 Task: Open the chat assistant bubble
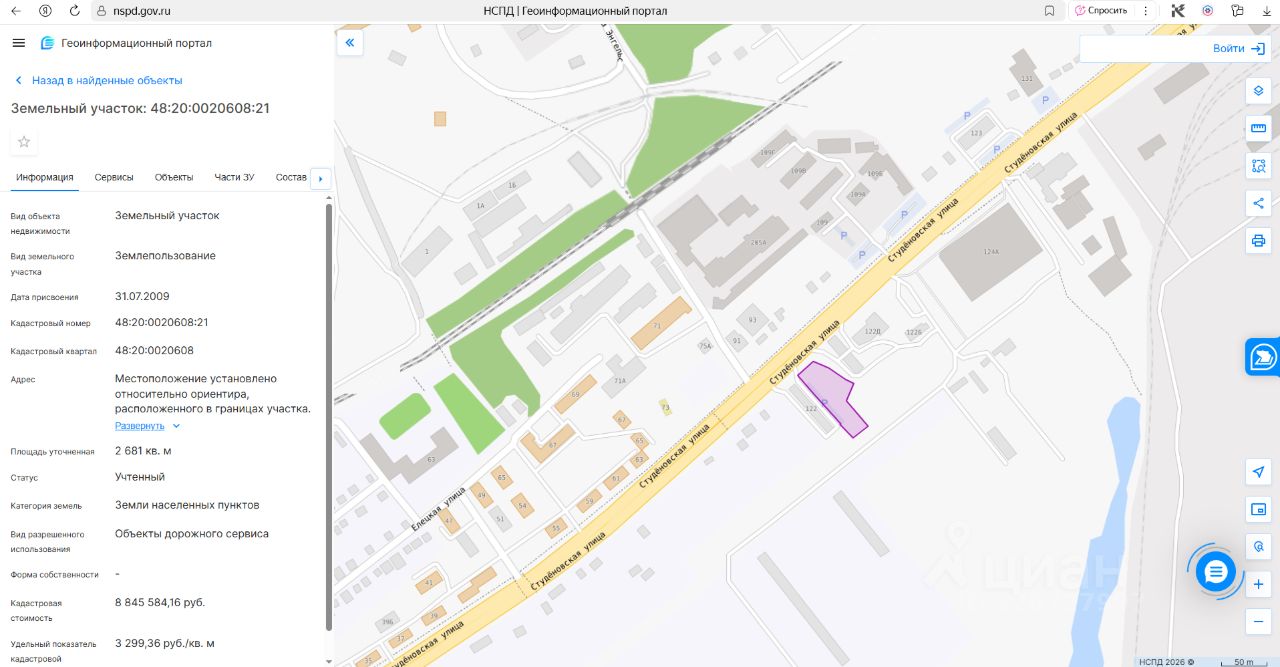(x=1216, y=572)
